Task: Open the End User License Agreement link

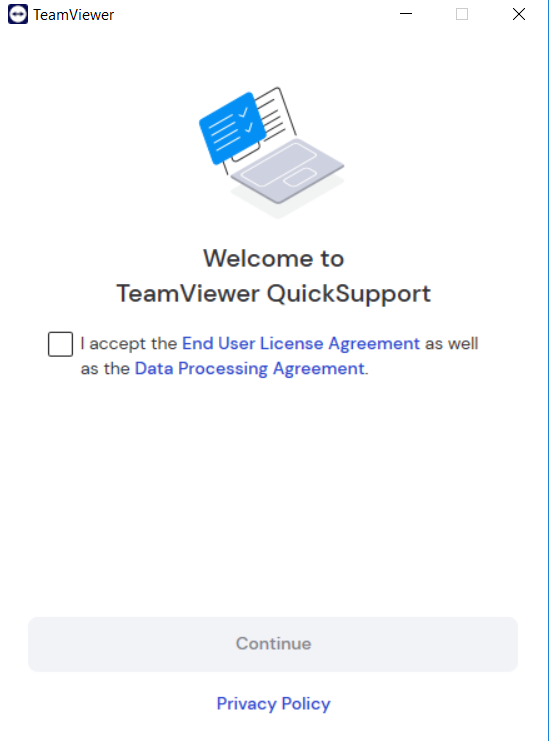Action: click(x=300, y=344)
